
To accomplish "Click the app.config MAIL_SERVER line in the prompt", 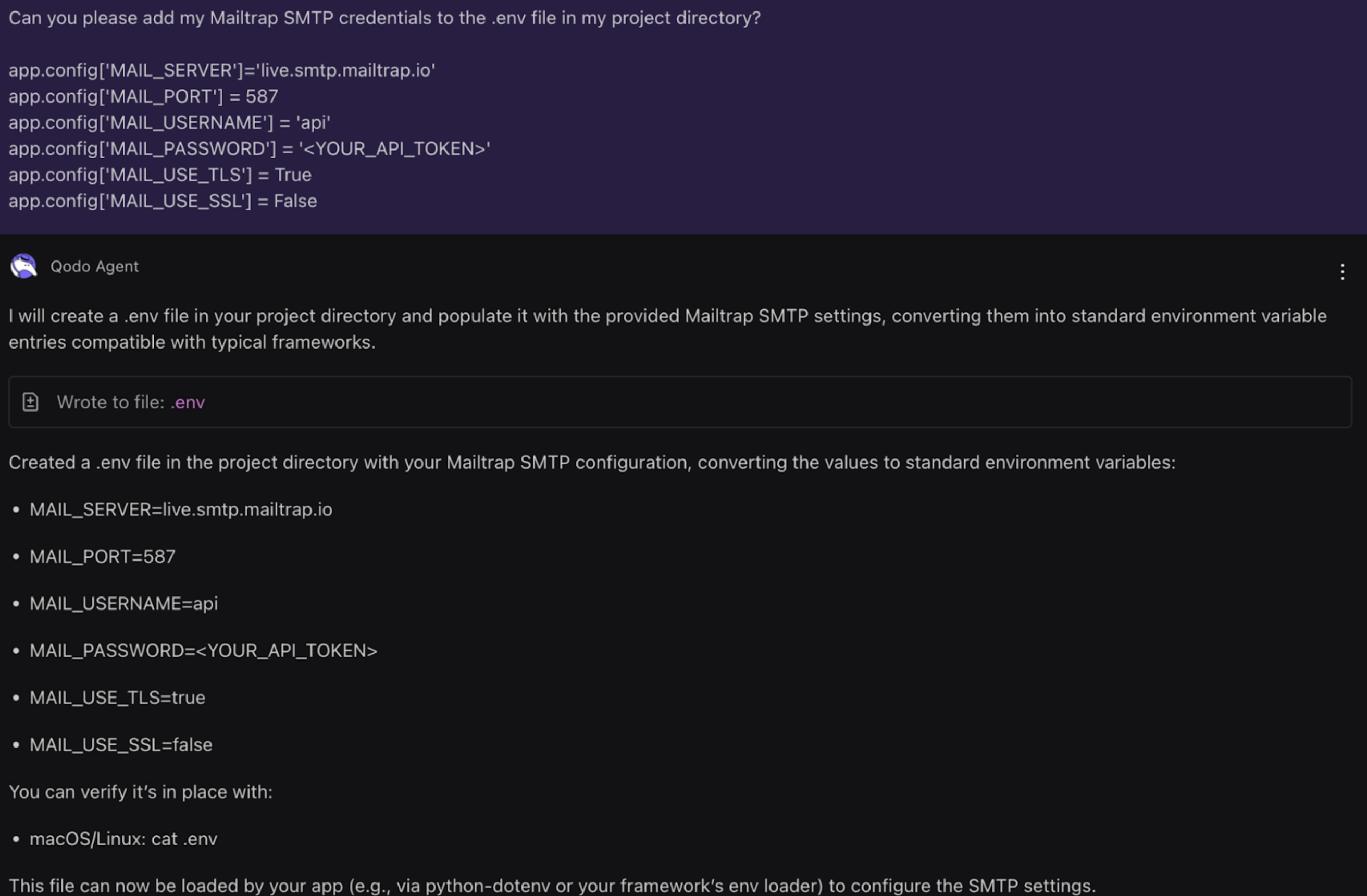I will pos(222,70).
